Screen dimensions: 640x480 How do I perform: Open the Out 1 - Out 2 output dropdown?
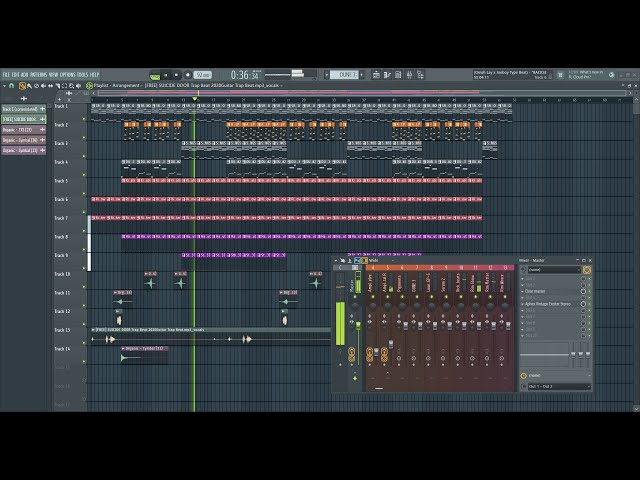click(558, 386)
